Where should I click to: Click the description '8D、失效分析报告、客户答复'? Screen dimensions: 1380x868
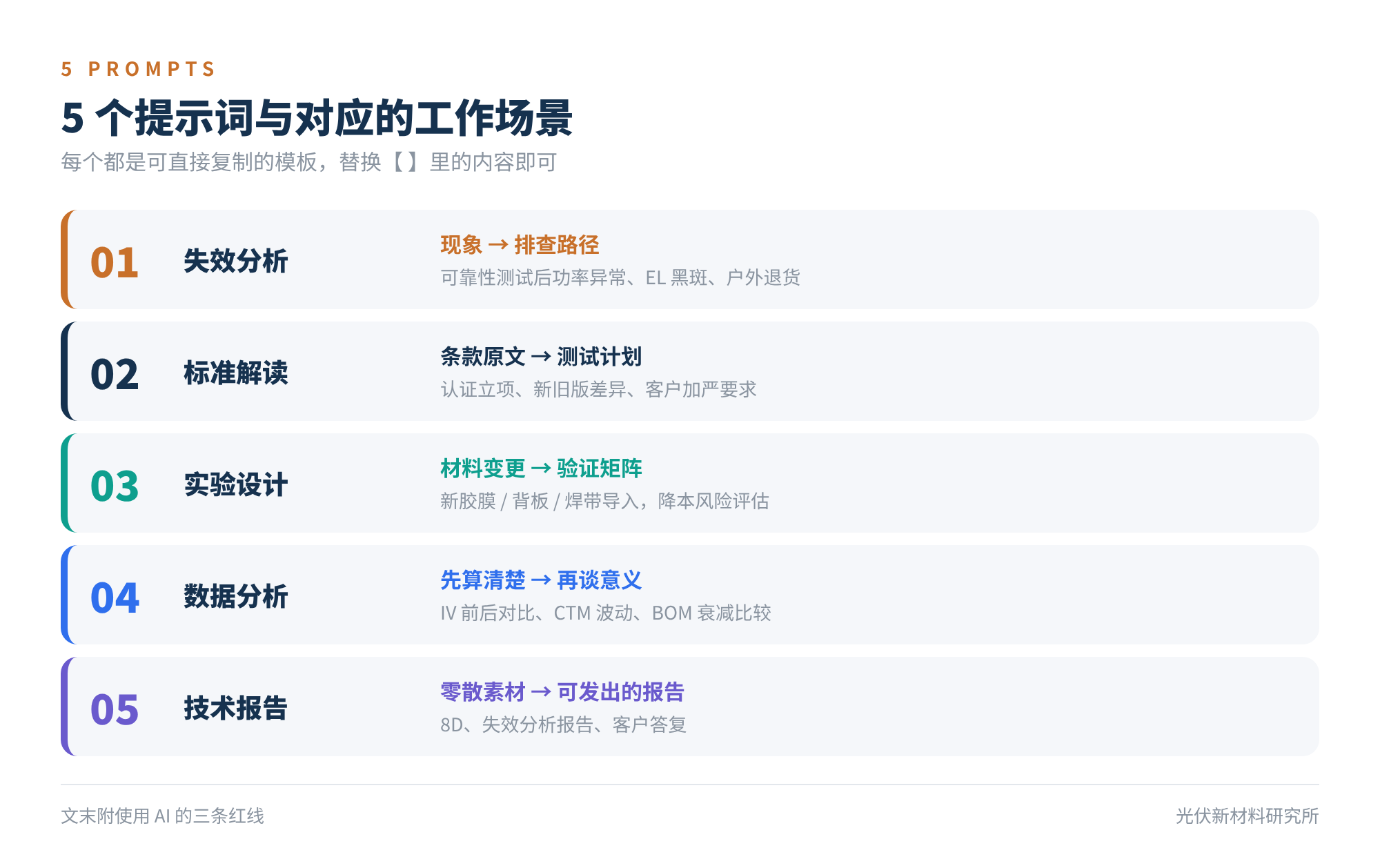[563, 725]
